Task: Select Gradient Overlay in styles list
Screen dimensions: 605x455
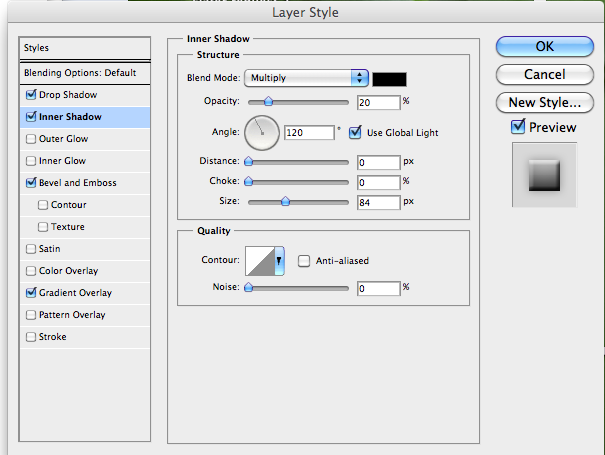Action: (75, 293)
